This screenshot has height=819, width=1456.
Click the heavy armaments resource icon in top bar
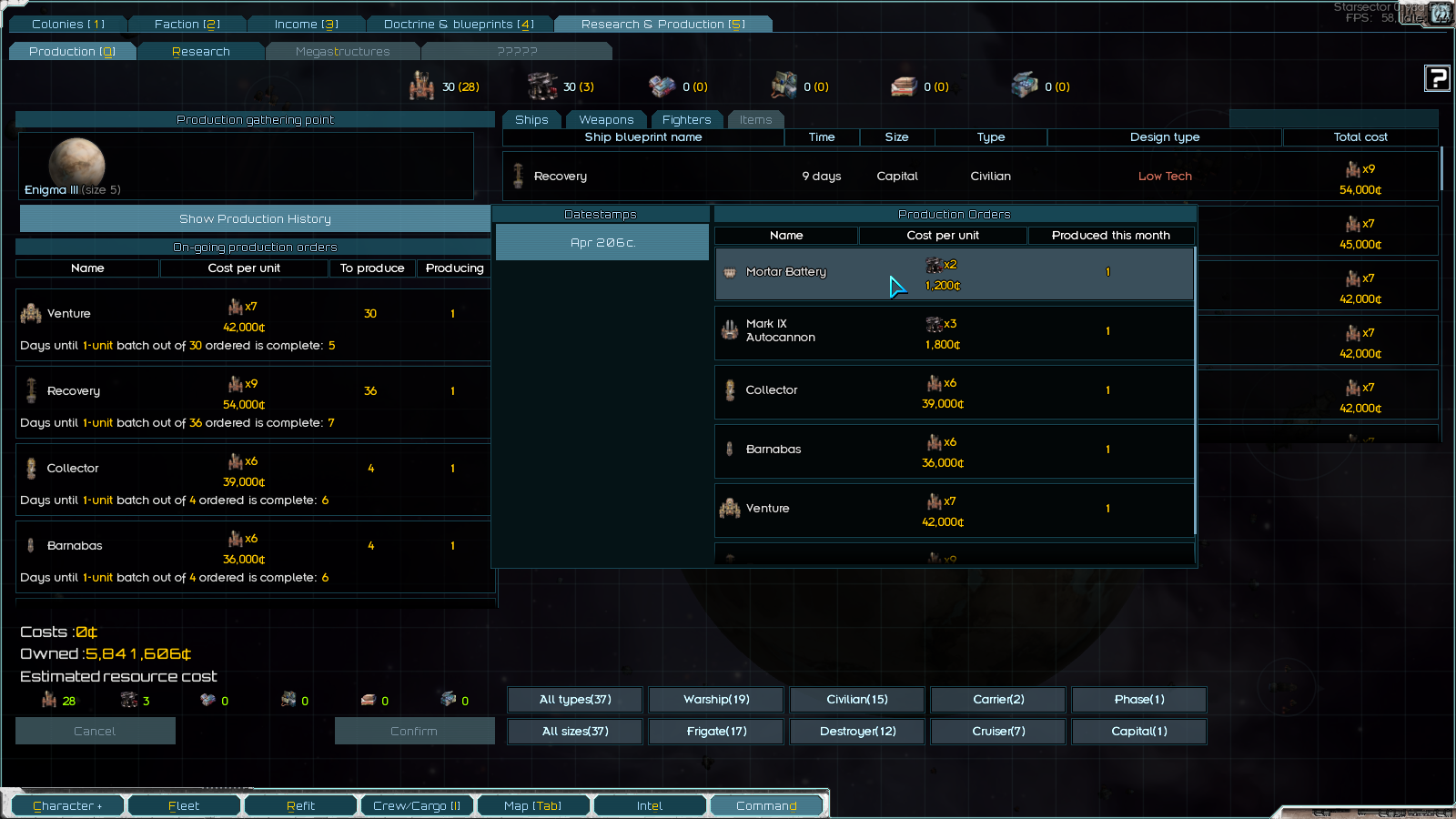(x=542, y=86)
